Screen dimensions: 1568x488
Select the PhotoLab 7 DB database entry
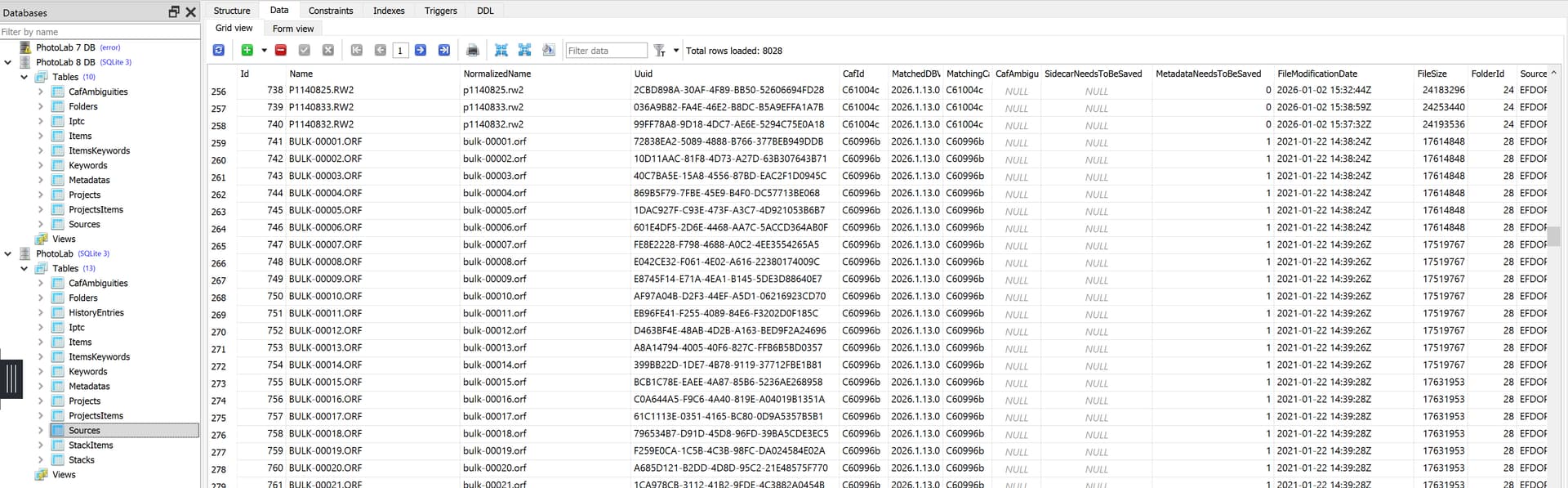point(65,47)
